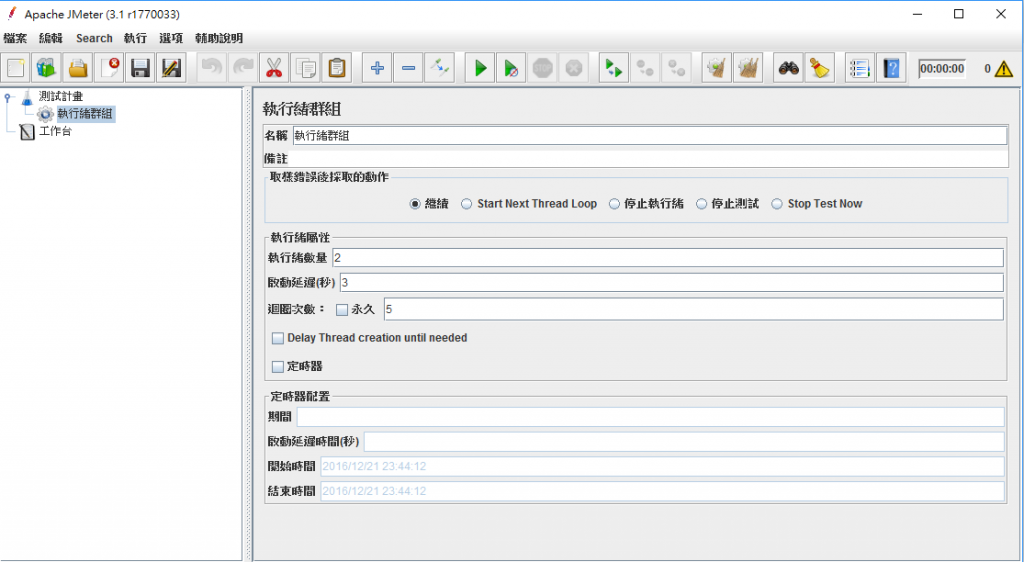1024x562 pixels.
Task: Click Remote stop all icon
Action: (645, 68)
